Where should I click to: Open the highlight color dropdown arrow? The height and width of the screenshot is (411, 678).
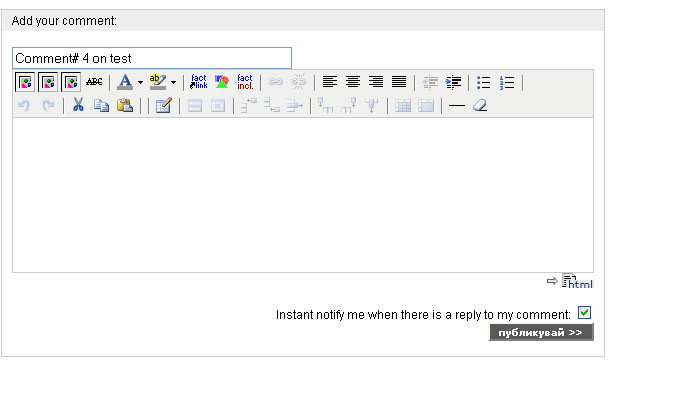click(173, 82)
